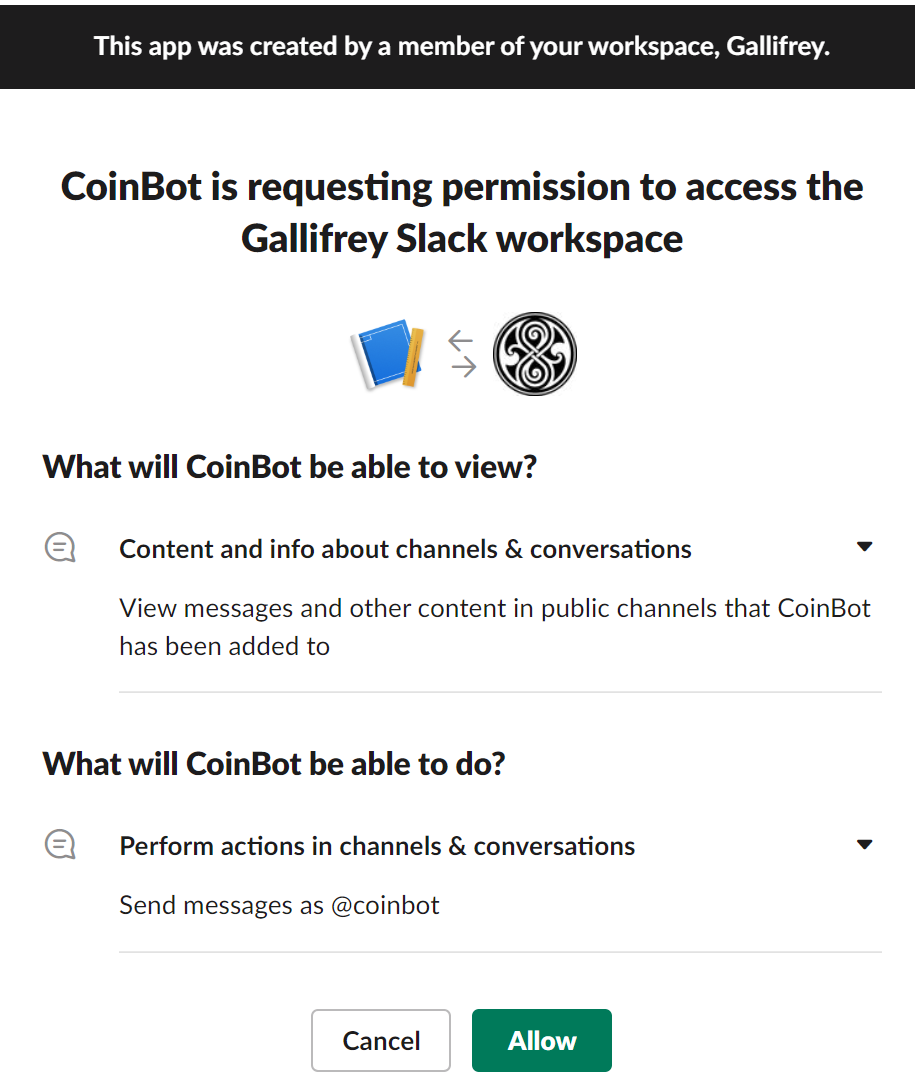This screenshot has height=1081, width=915.
Task: Collapse the Content and info permissions arrow
Action: point(864,547)
